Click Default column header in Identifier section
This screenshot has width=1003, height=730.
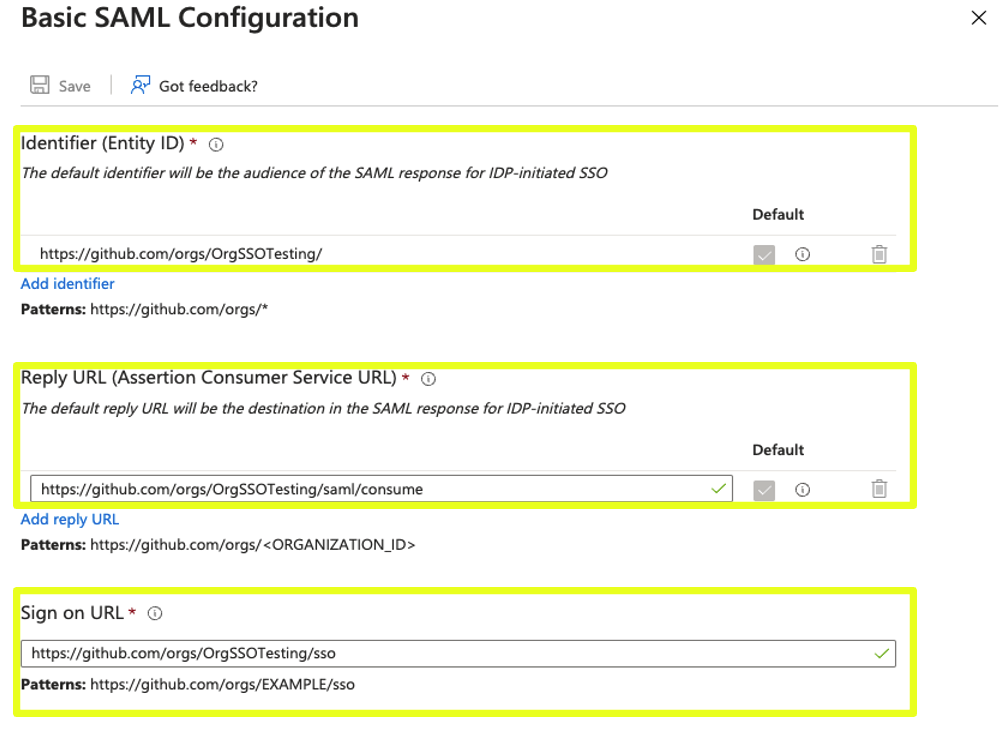click(x=778, y=214)
